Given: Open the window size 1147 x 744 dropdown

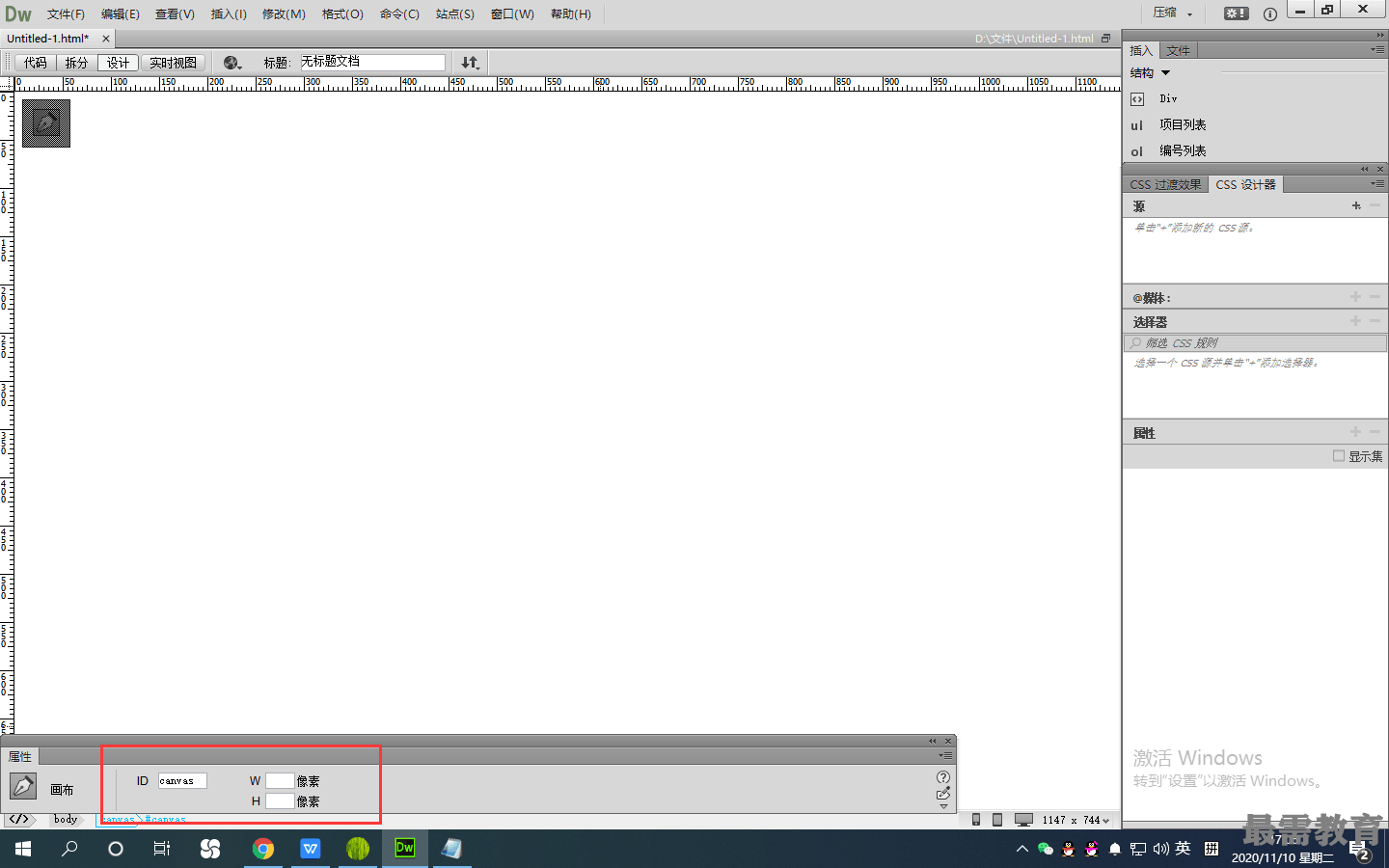Looking at the screenshot, I should [x=1076, y=820].
